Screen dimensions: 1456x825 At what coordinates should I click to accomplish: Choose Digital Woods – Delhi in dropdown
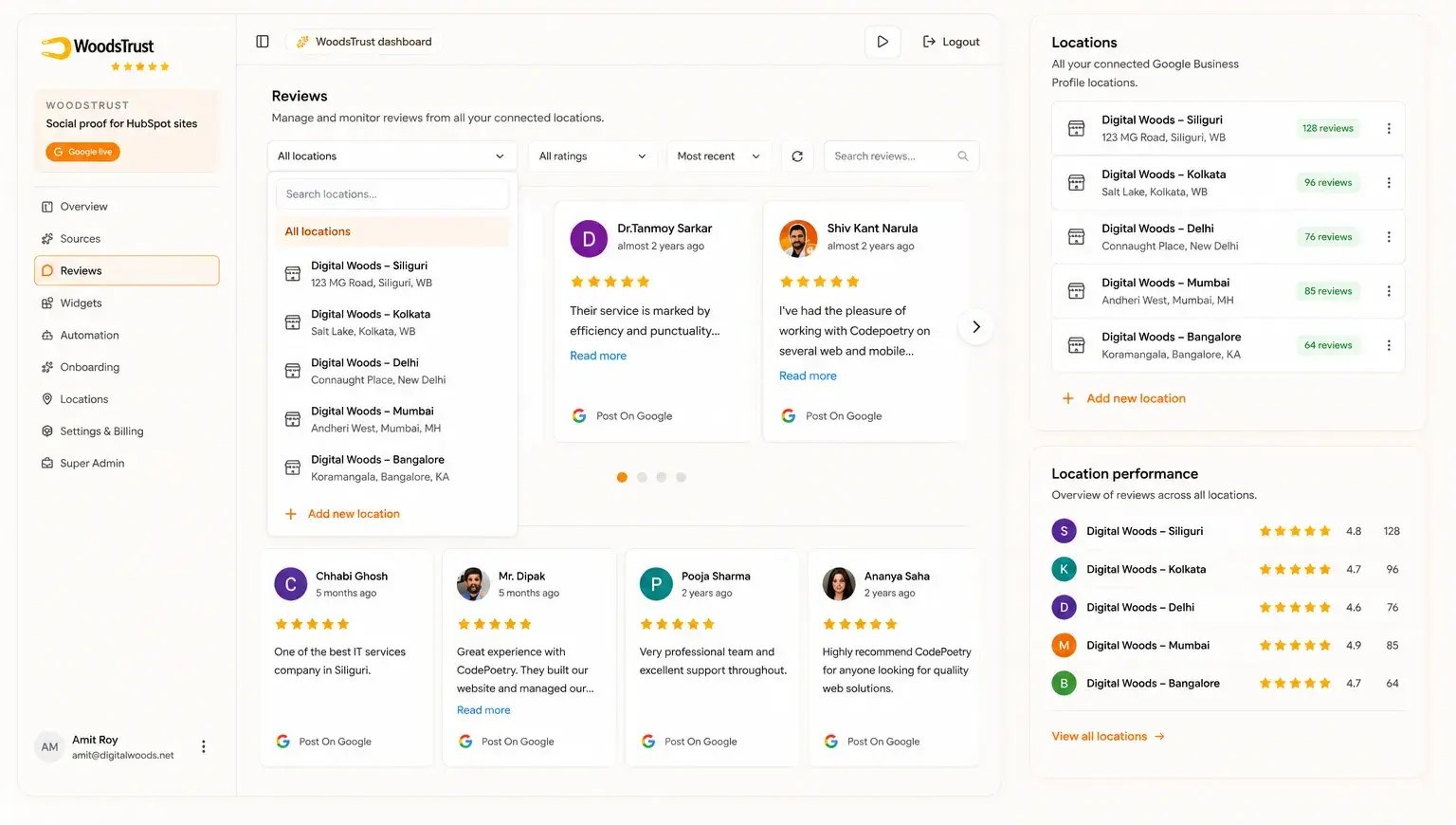pyautogui.click(x=392, y=371)
